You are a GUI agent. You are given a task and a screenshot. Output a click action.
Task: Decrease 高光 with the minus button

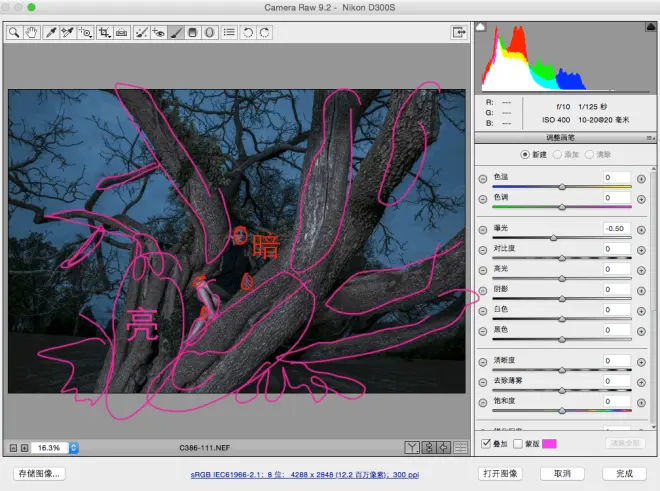coord(483,270)
